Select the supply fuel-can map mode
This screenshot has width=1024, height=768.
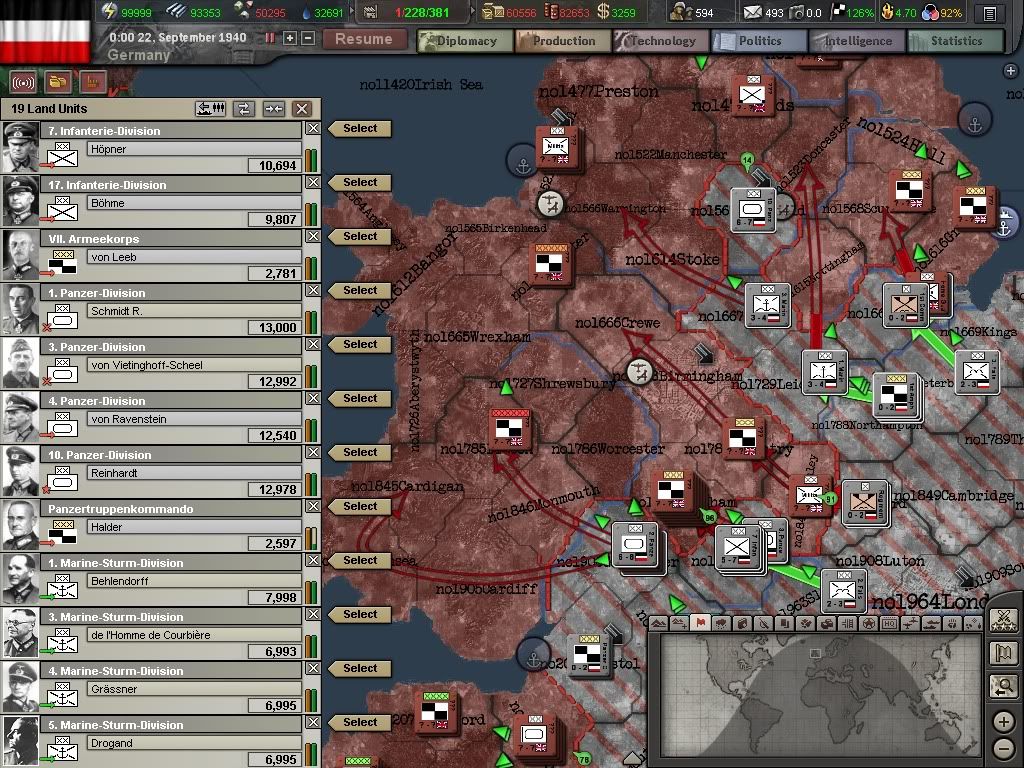click(743, 623)
